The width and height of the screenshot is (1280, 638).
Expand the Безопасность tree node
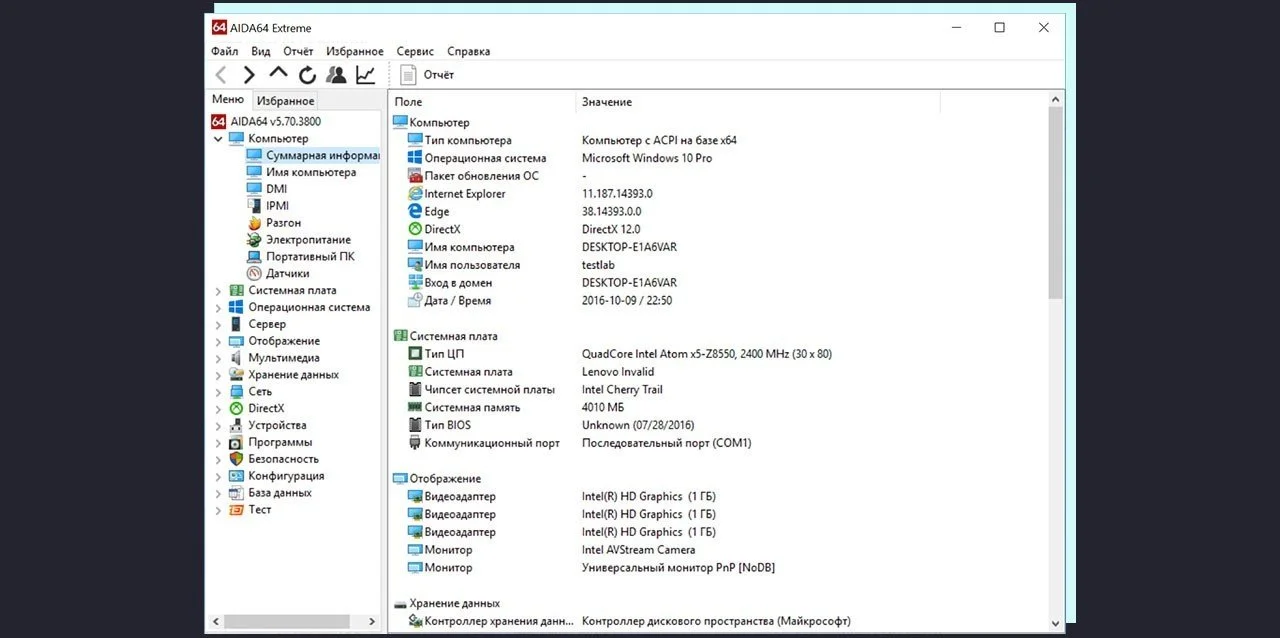point(218,459)
